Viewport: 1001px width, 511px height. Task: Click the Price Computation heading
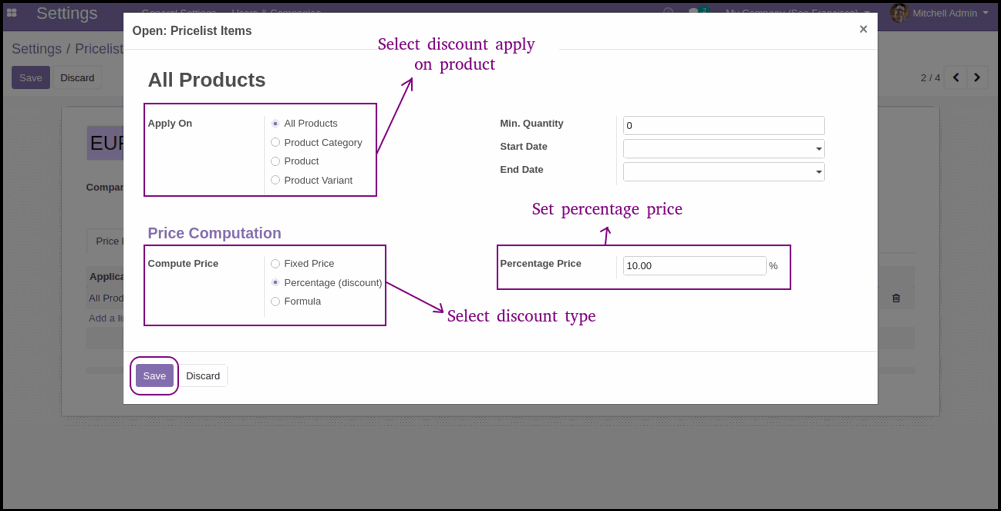pyautogui.click(x=214, y=233)
